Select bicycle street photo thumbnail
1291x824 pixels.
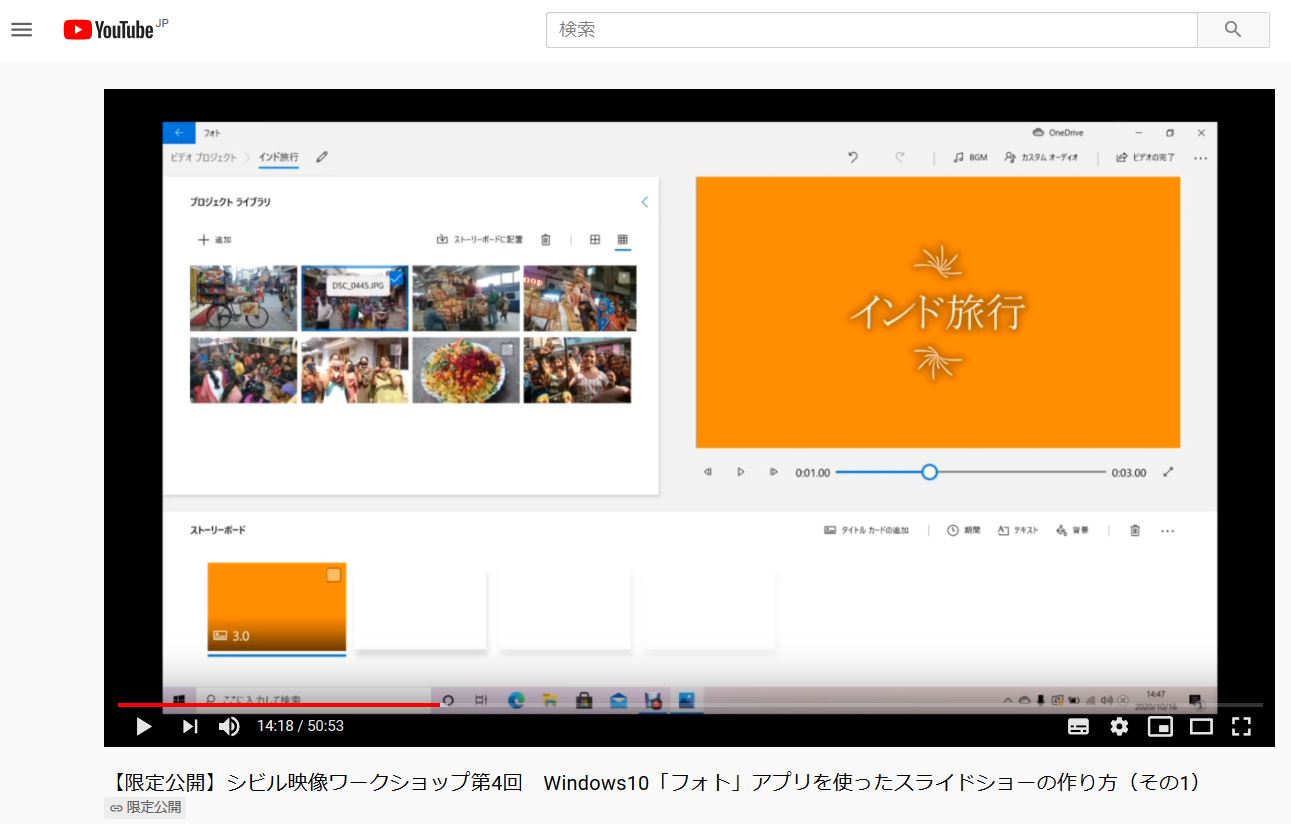[x=244, y=298]
